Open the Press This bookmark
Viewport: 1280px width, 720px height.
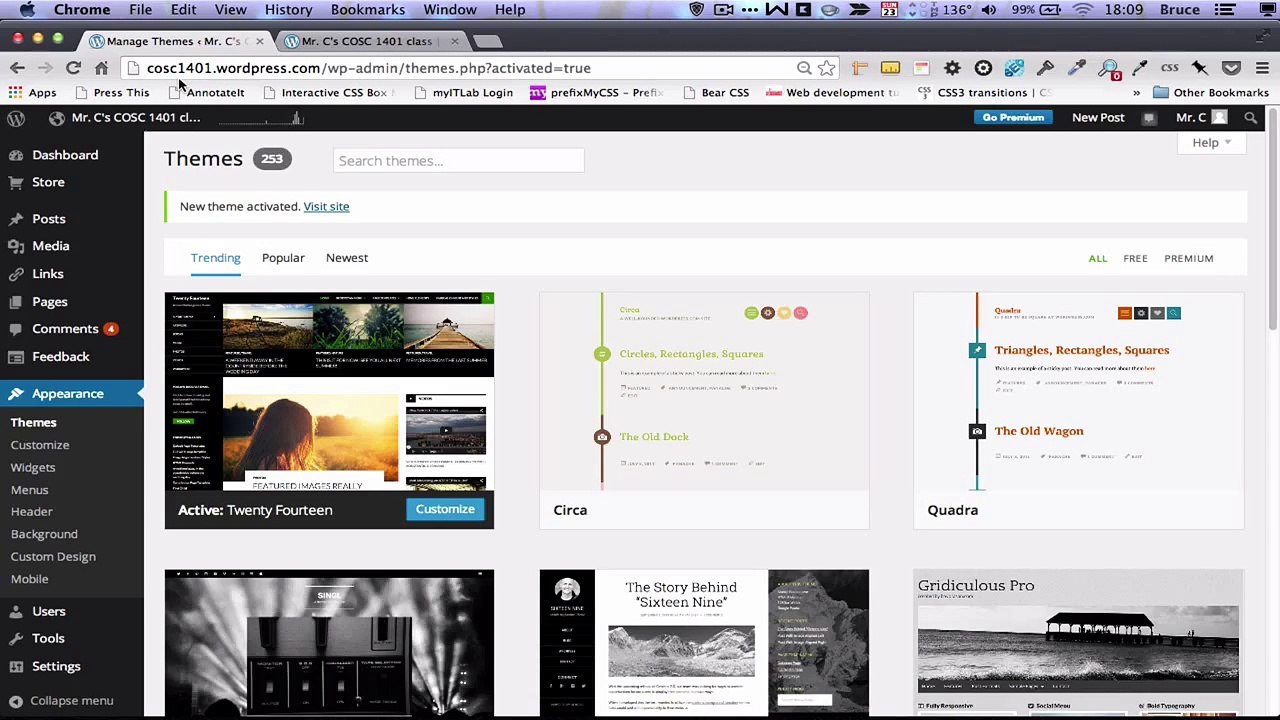pyautogui.click(x=111, y=92)
